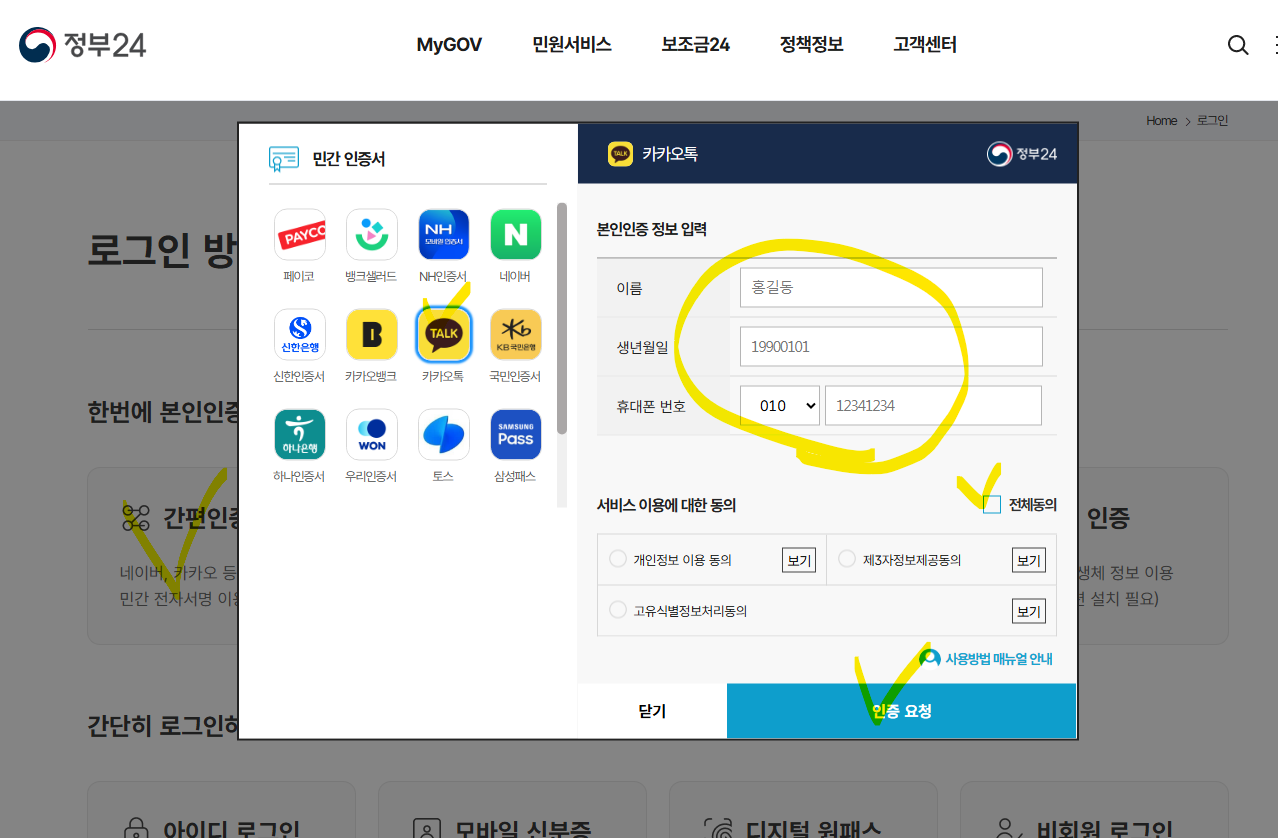
Task: Select the 제3자정보제공동의 radio
Action: pos(847,559)
